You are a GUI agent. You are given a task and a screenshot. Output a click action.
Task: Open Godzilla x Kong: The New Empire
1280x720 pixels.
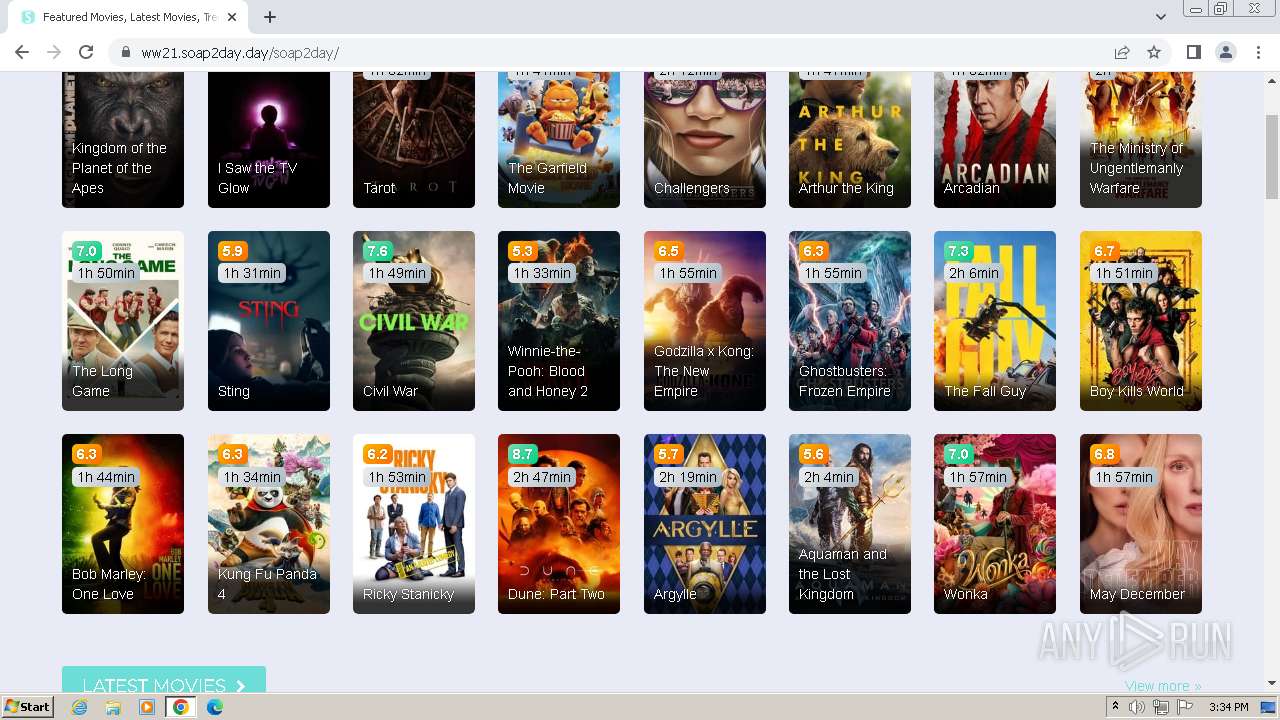705,321
